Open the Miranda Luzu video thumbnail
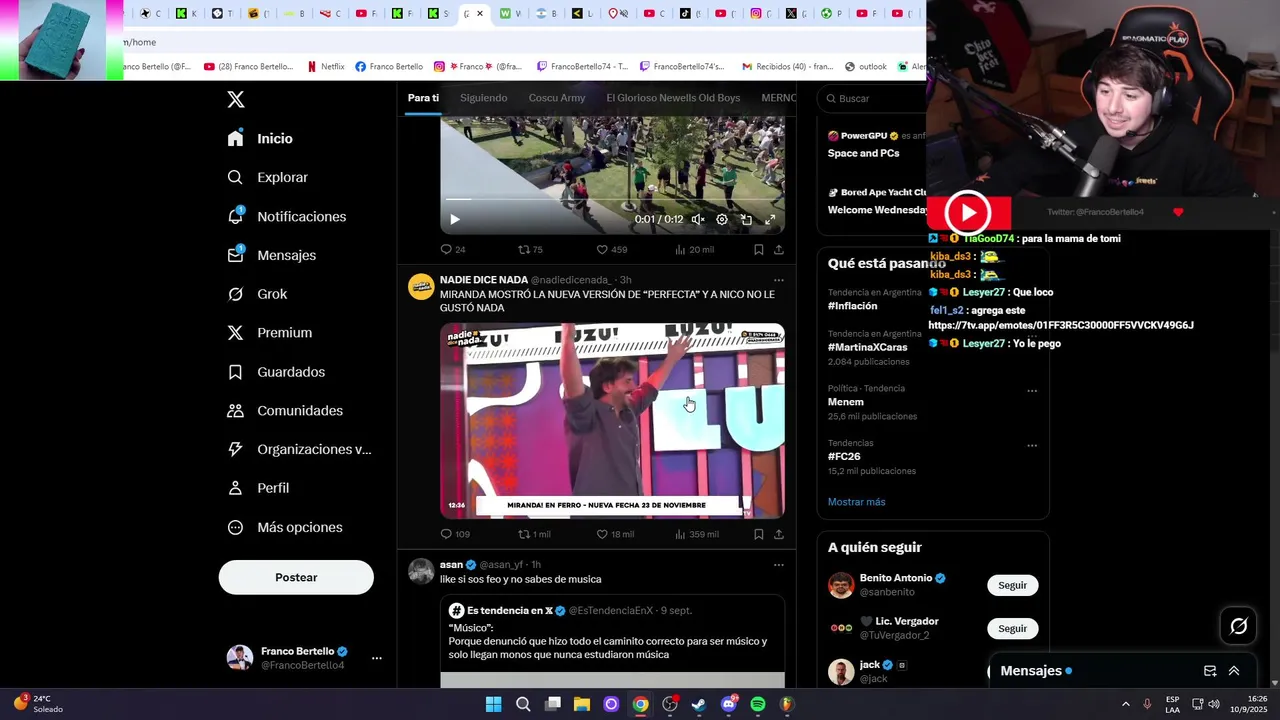This screenshot has height=720, width=1280. [x=612, y=420]
